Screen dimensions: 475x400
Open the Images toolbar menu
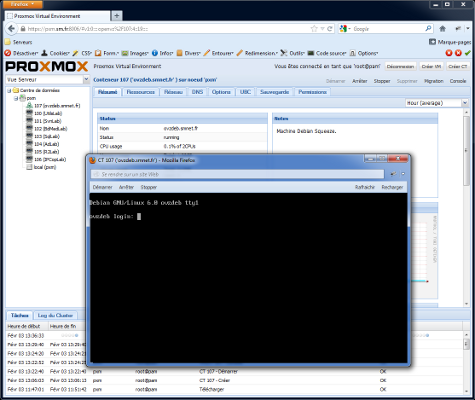point(135,53)
